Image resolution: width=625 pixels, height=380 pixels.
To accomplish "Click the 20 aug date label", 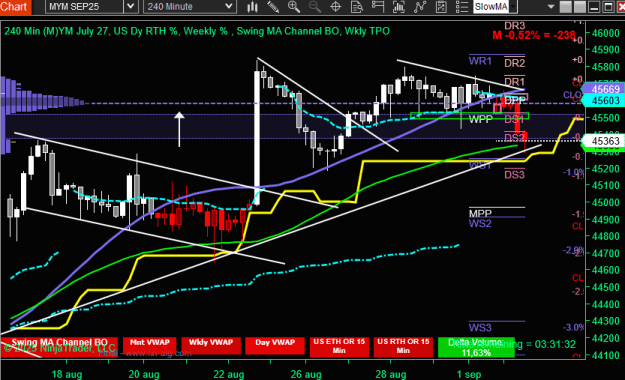I will pyautogui.click(x=144, y=374).
